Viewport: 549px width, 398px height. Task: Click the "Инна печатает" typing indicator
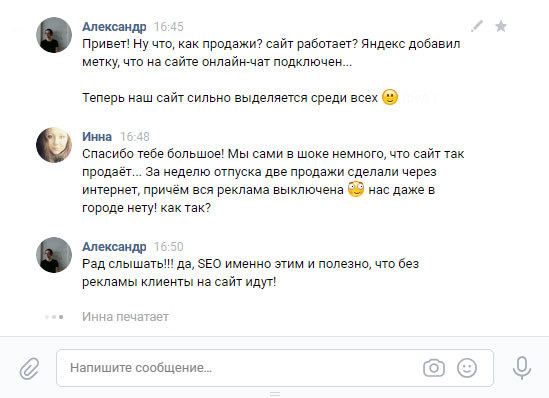coord(125,317)
